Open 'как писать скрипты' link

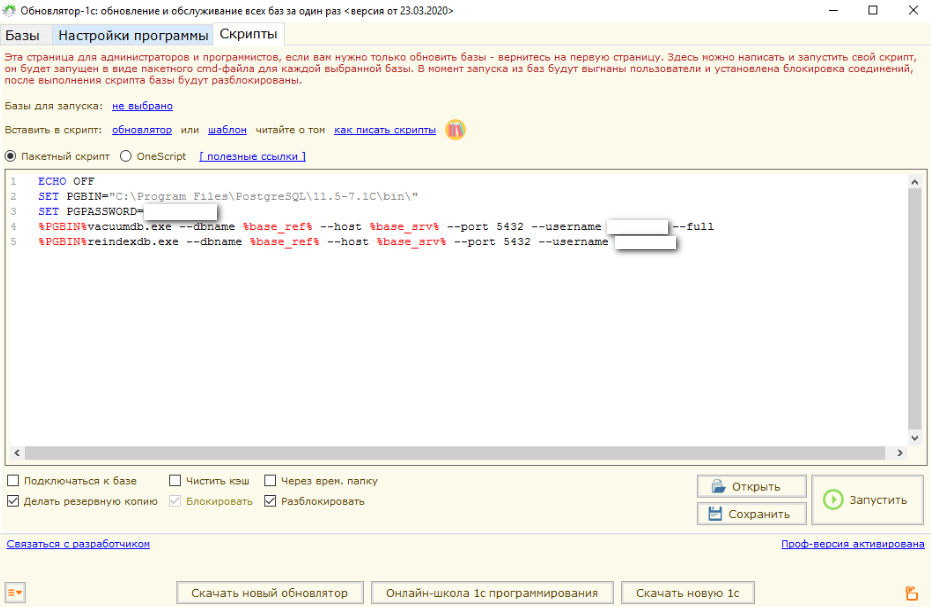click(385, 129)
